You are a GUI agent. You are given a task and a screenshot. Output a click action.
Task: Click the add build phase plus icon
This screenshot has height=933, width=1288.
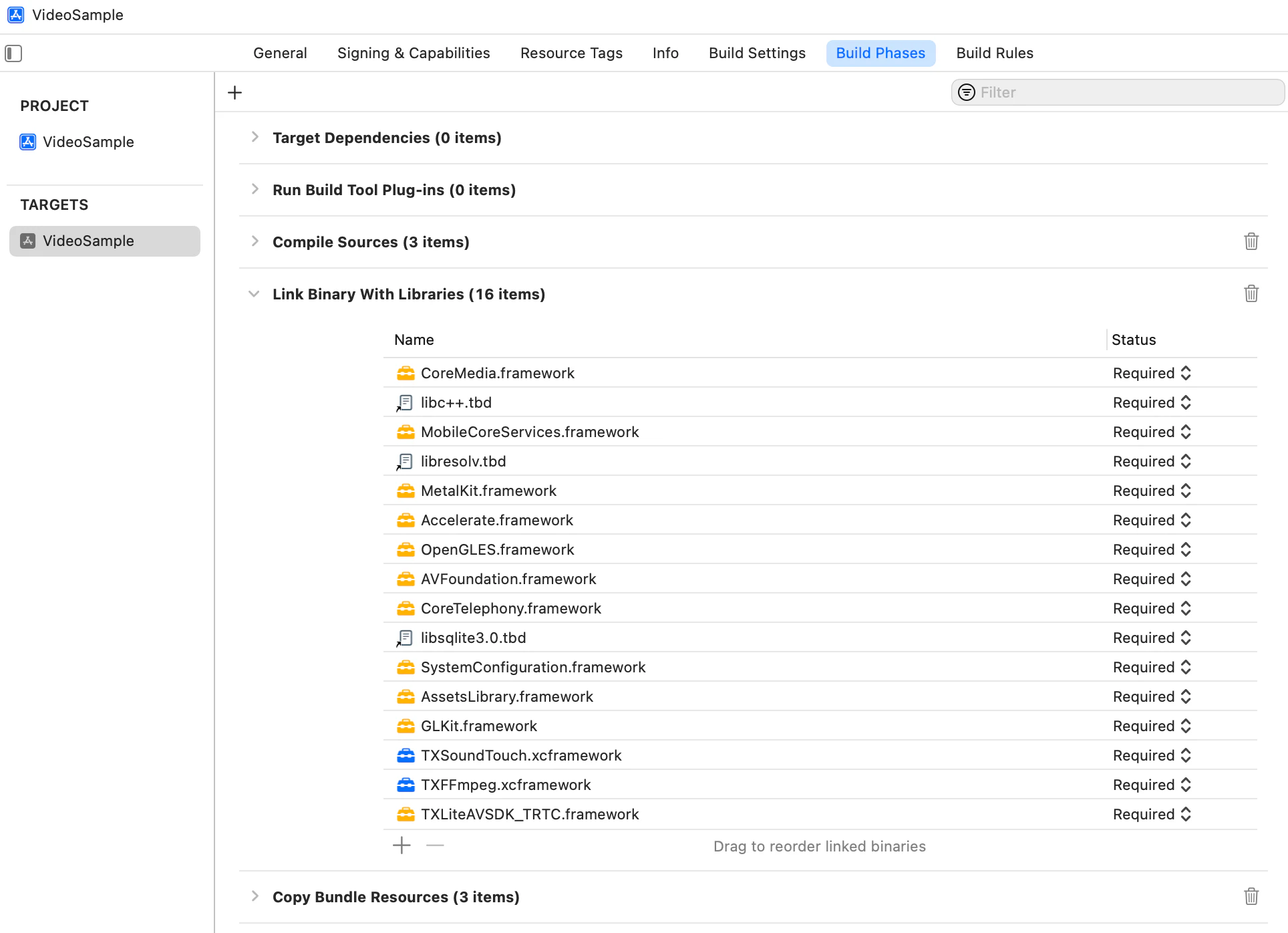pyautogui.click(x=234, y=93)
